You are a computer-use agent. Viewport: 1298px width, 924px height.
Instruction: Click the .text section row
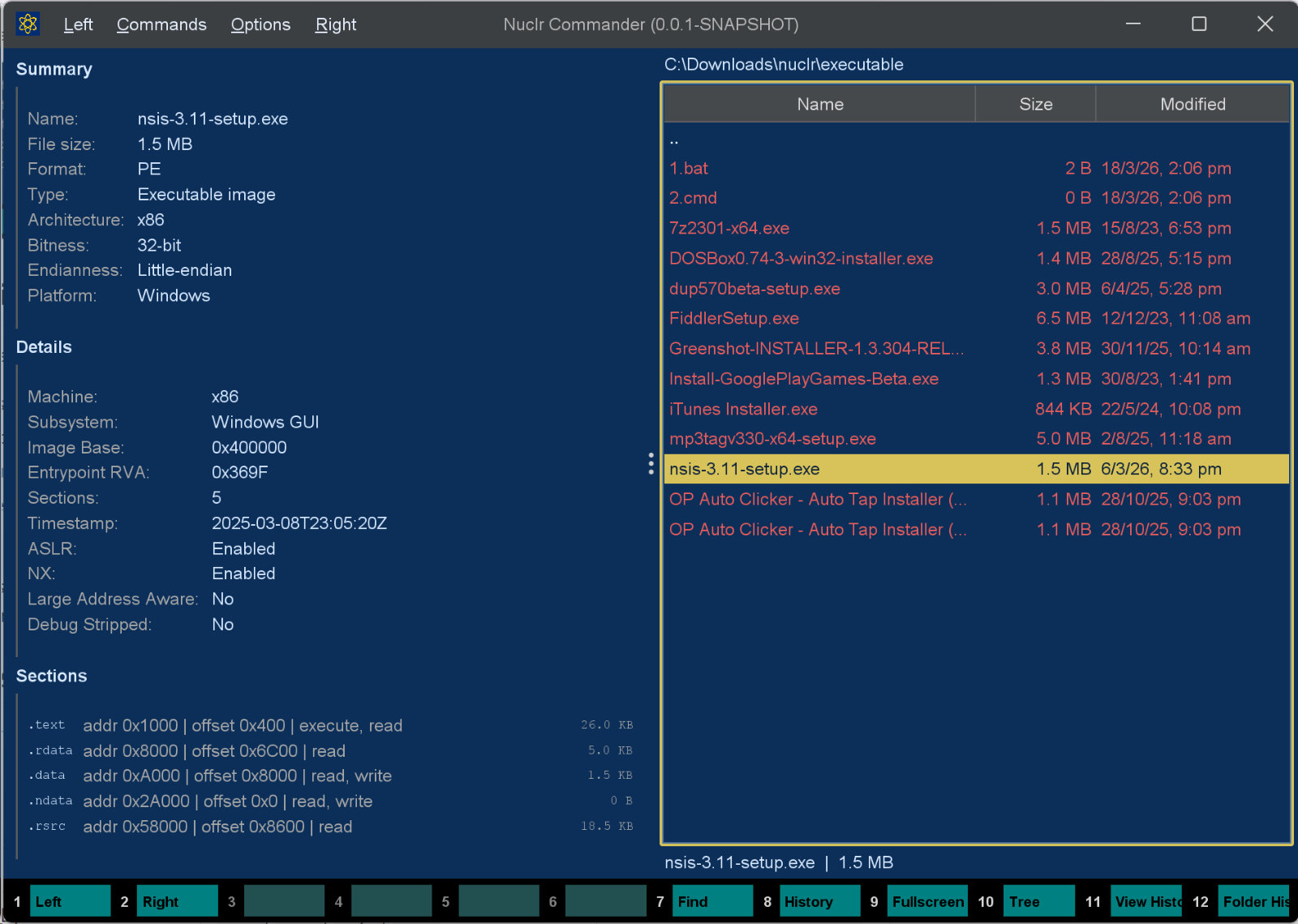pyautogui.click(x=330, y=725)
